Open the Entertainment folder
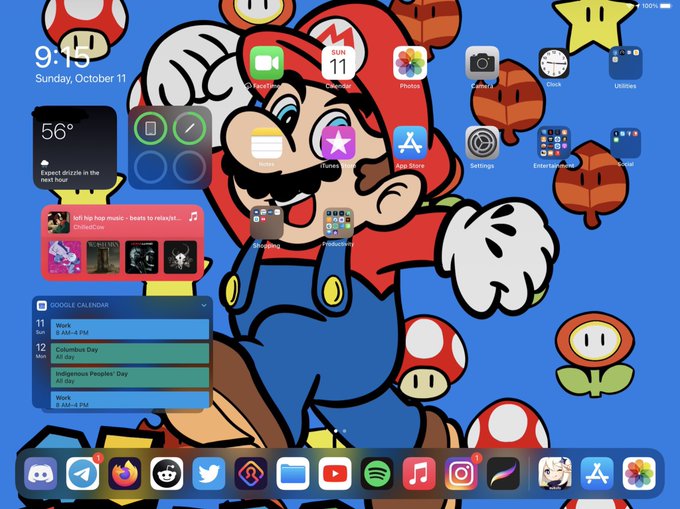 click(554, 143)
